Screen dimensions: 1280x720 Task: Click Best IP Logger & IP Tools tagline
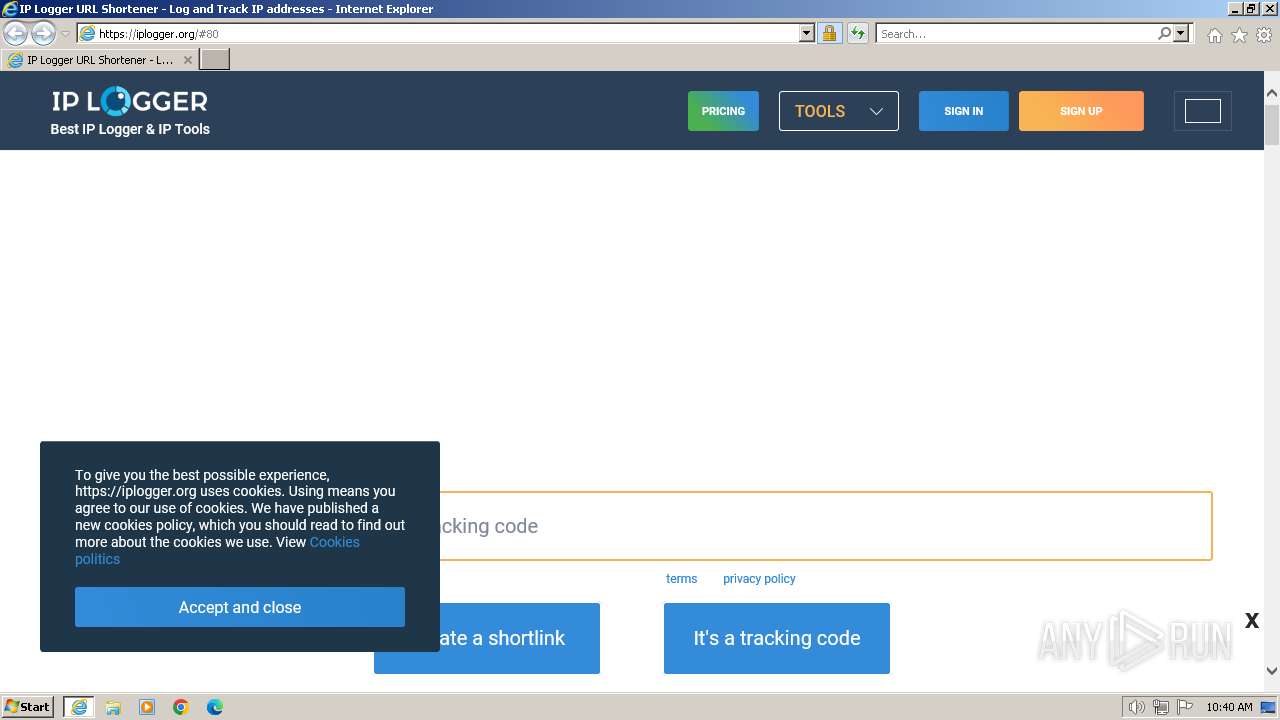pos(130,129)
